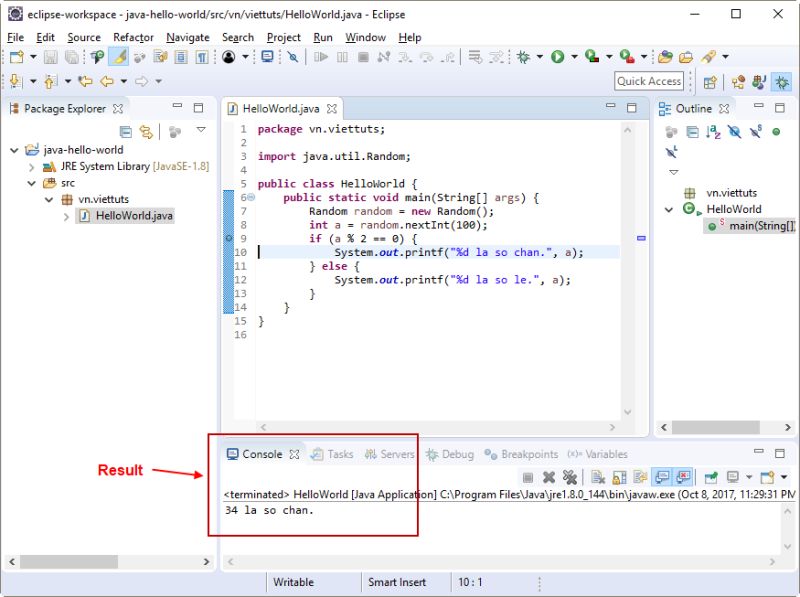Click Terminate square icon in Console
Screen dimensions: 800x597
(528, 477)
